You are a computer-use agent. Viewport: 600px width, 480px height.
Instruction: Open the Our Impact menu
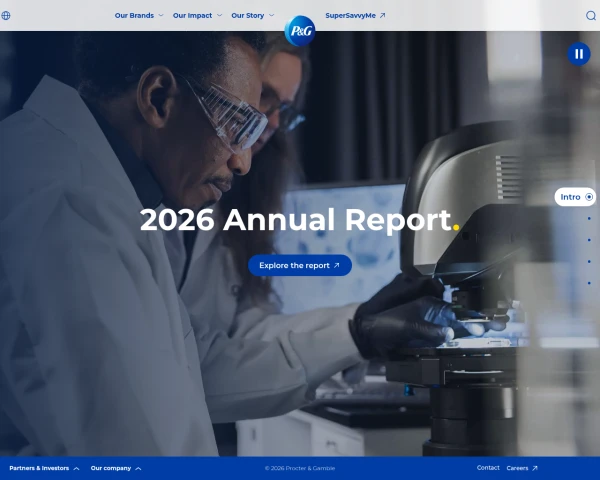pyautogui.click(x=192, y=15)
